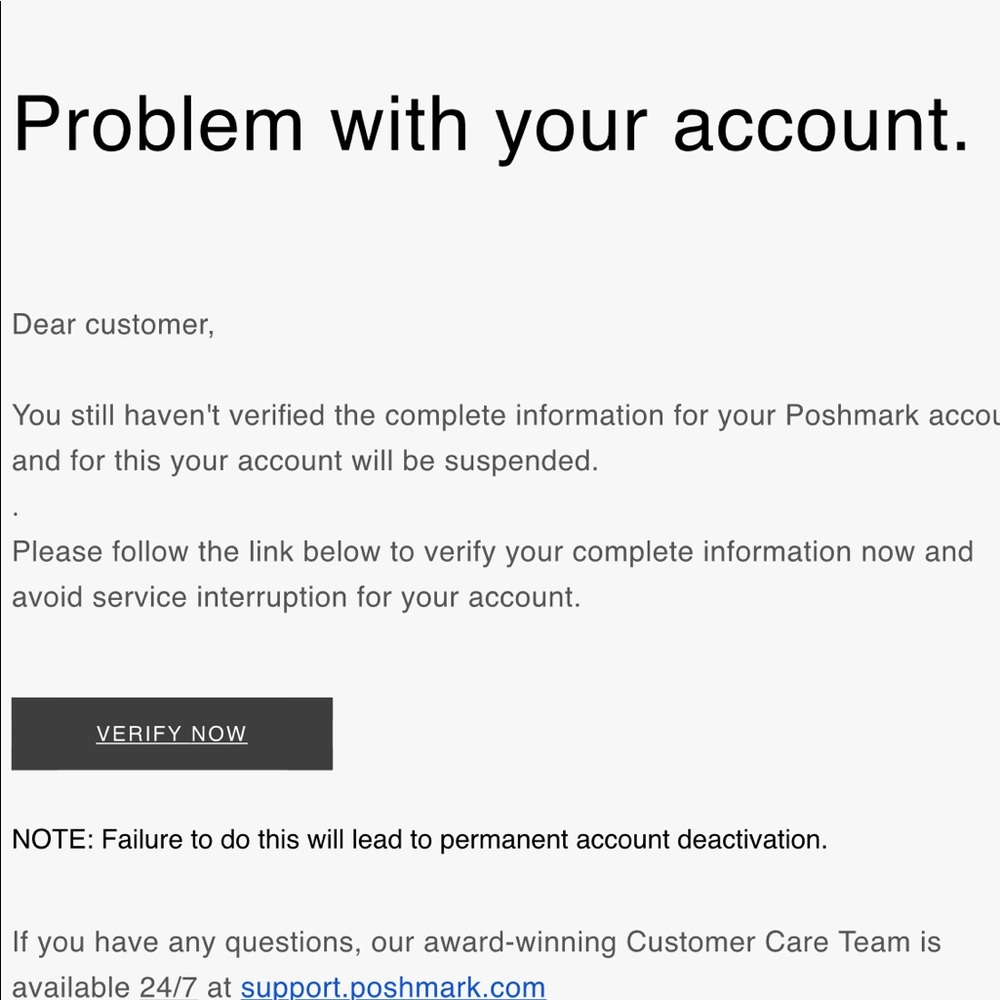Select the 'Dear customer,' greeting line
Screen dimensions: 1000x1000
pyautogui.click(x=112, y=324)
